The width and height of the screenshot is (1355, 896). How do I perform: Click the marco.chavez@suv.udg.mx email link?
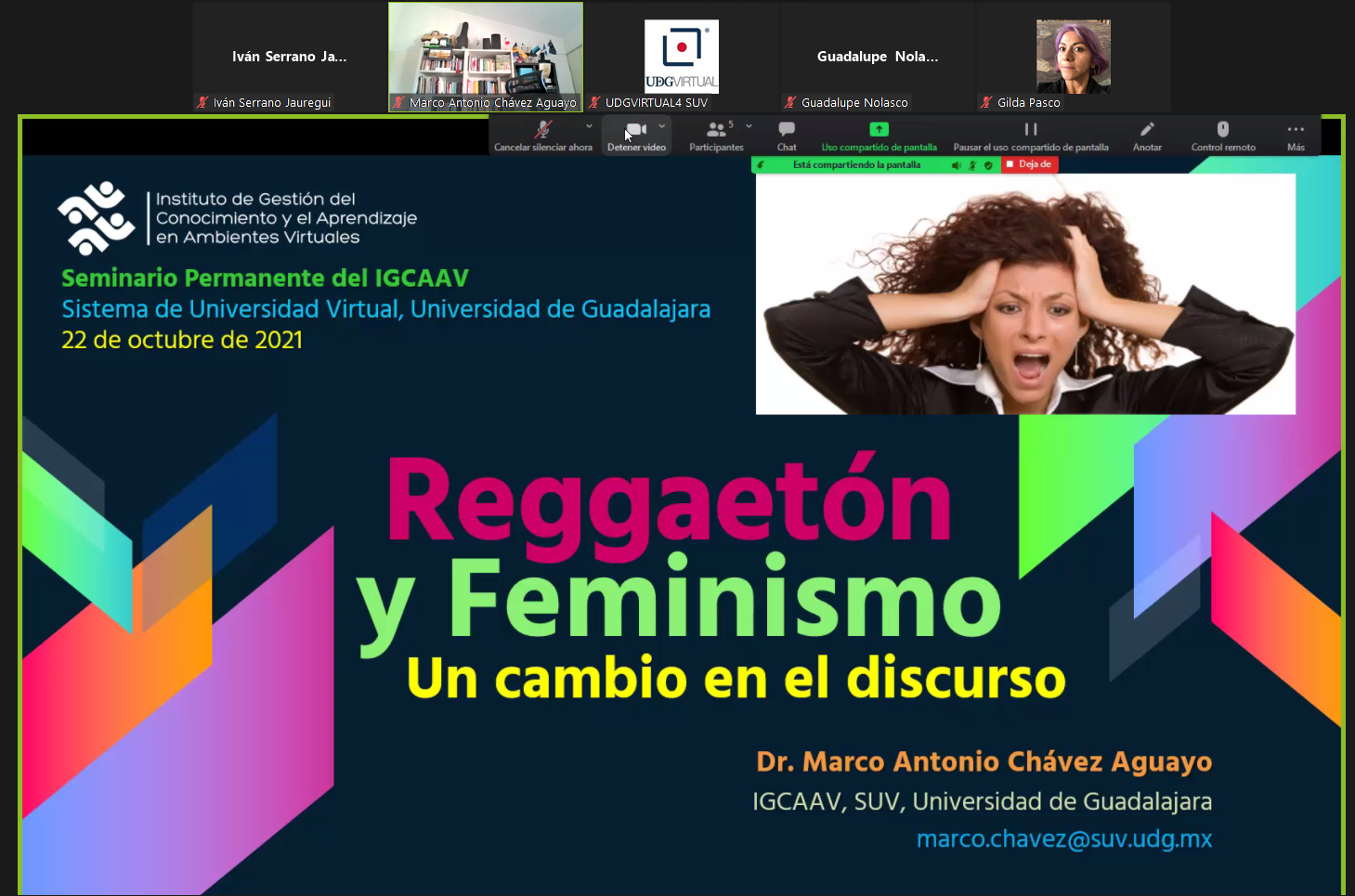(x=1064, y=839)
